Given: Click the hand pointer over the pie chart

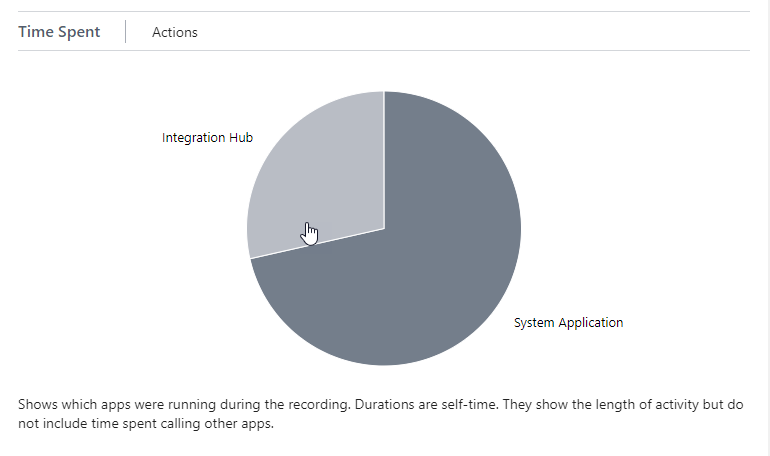Looking at the screenshot, I should [309, 233].
